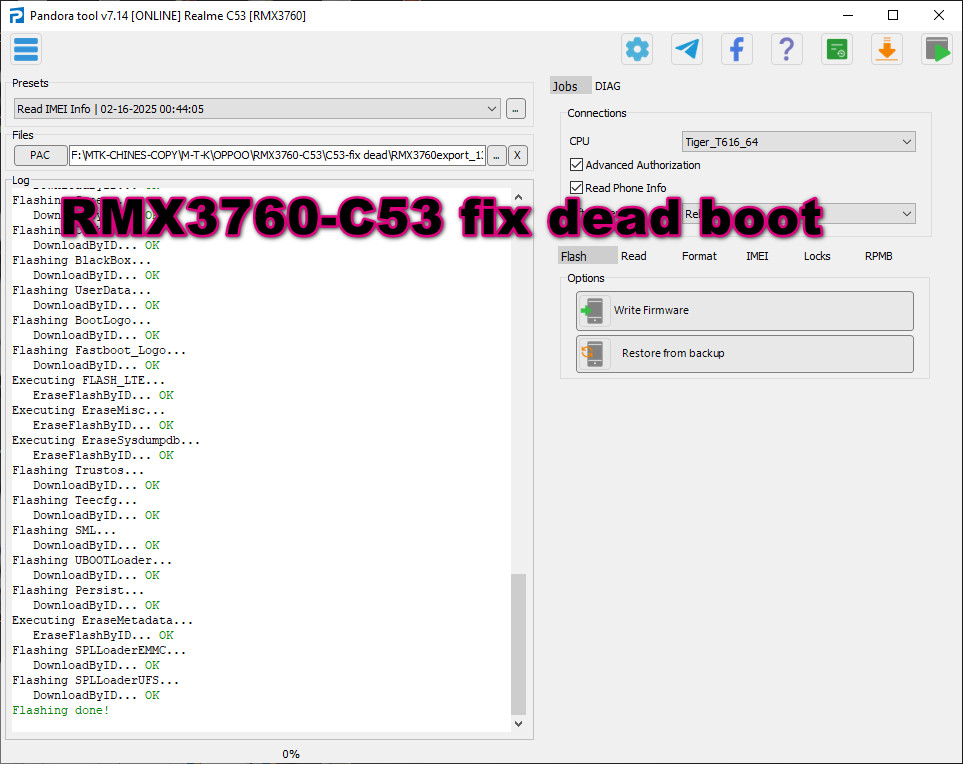Click the green play run icon

(x=937, y=49)
